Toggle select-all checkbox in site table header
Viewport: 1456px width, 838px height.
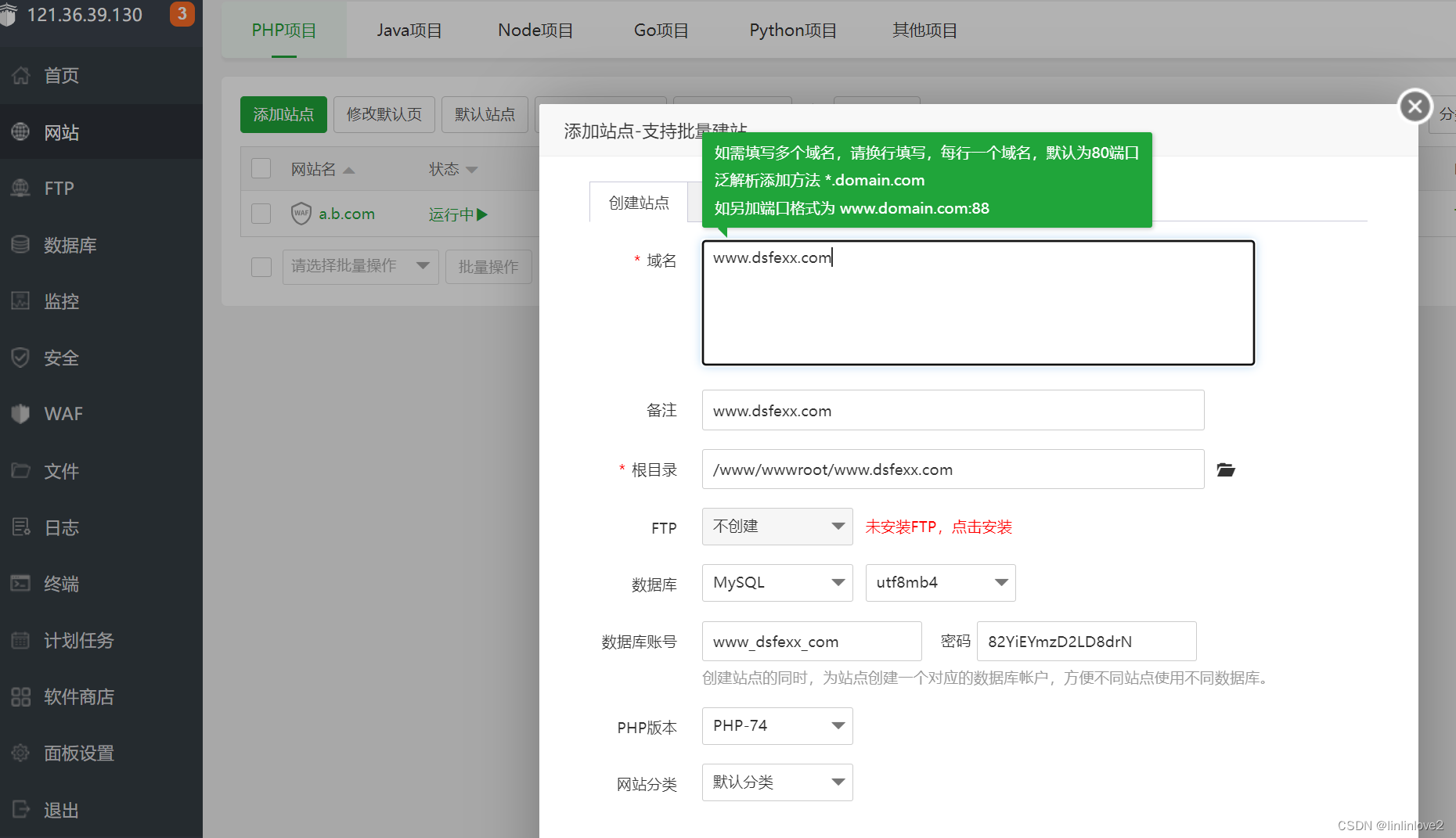[x=261, y=168]
